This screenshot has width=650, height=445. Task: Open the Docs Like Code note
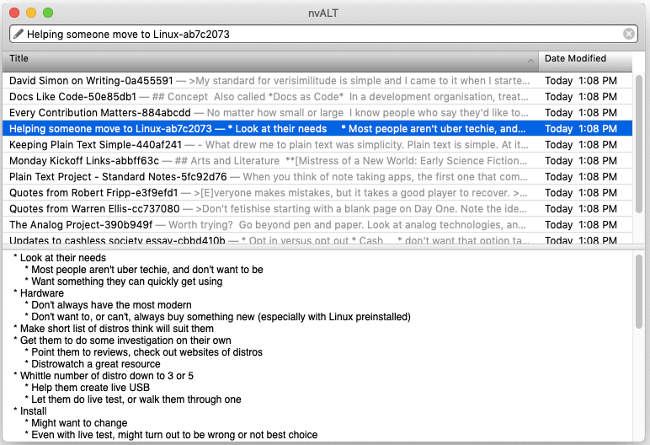72,96
